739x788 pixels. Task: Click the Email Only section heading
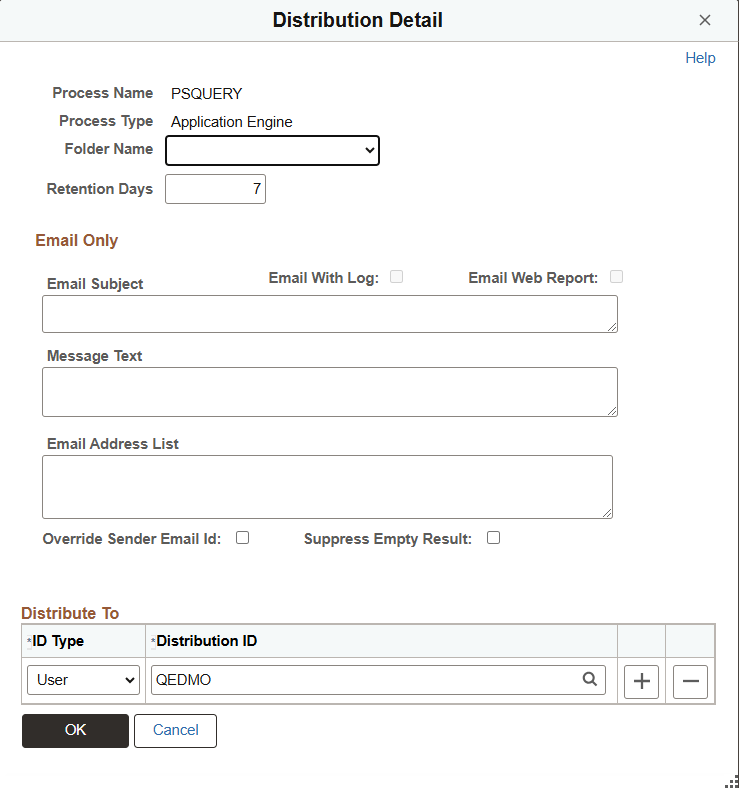tap(76, 240)
